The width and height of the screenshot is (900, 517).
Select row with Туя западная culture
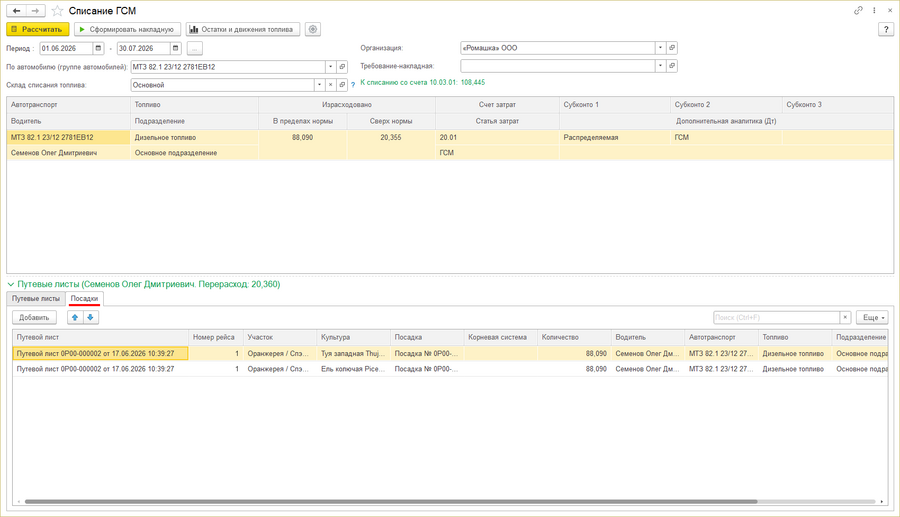450,353
